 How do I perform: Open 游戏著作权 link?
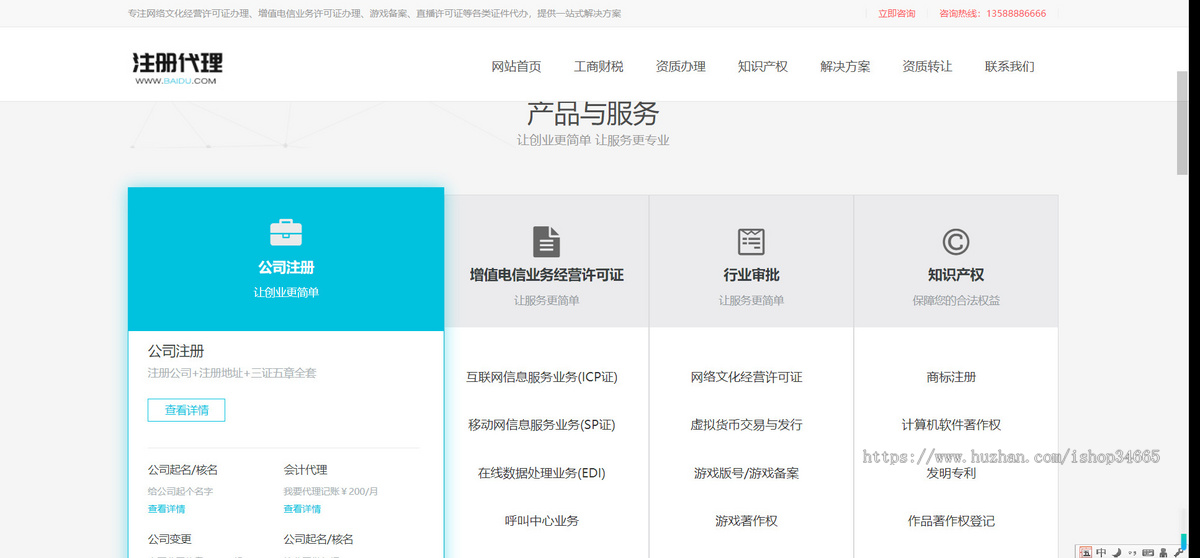tap(746, 521)
